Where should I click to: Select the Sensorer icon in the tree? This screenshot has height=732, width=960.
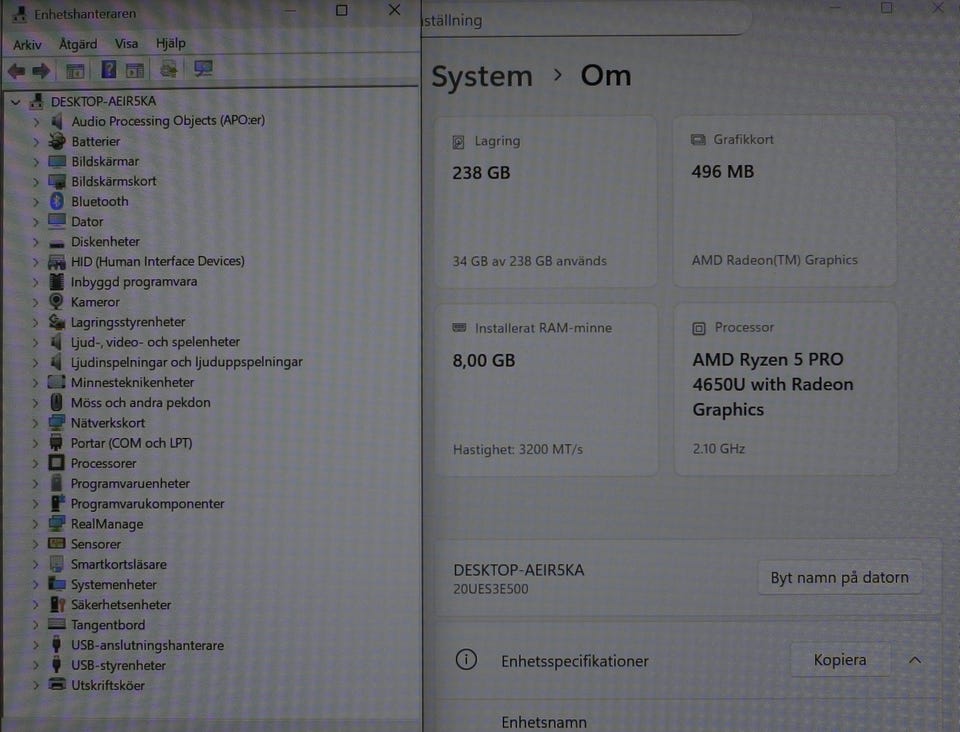pyautogui.click(x=56, y=543)
